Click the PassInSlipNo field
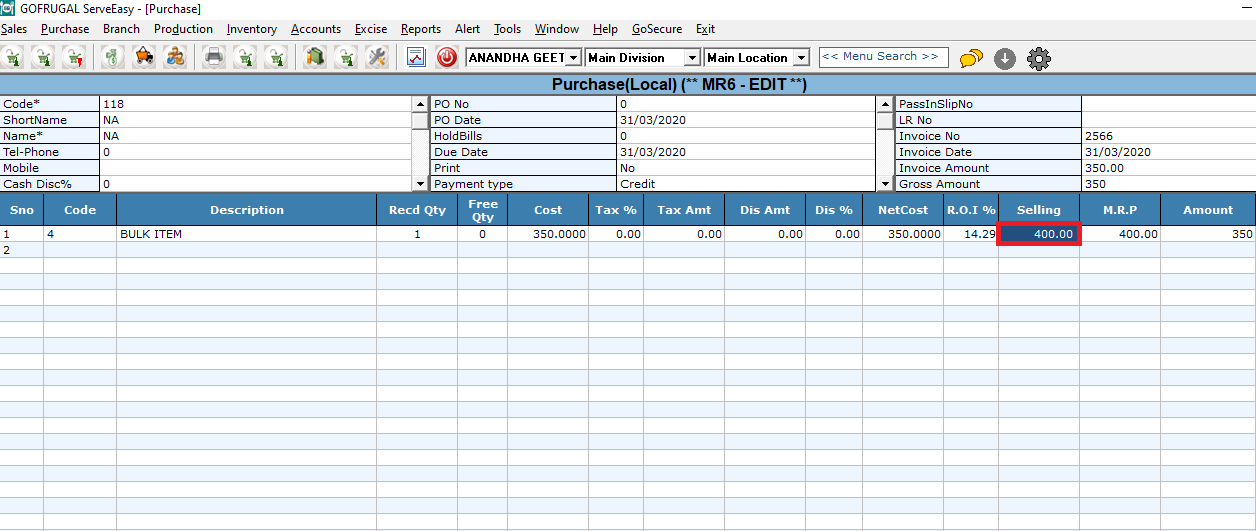Image resolution: width=1256 pixels, height=531 pixels. (x=1168, y=104)
